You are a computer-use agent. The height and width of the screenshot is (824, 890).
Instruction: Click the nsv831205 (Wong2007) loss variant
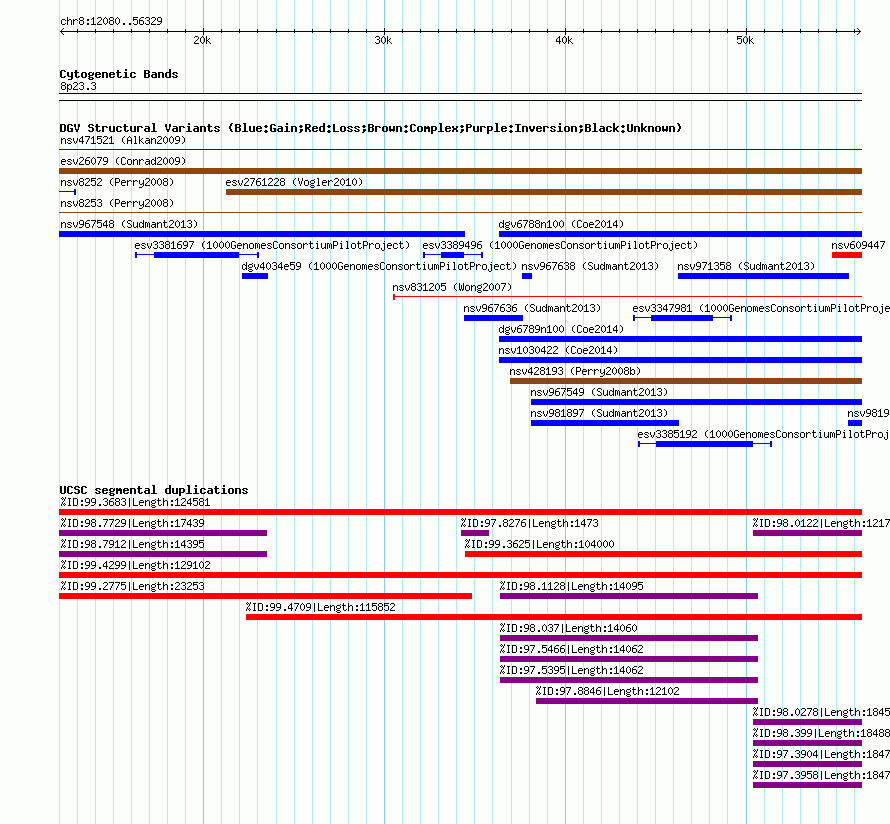[628, 297]
